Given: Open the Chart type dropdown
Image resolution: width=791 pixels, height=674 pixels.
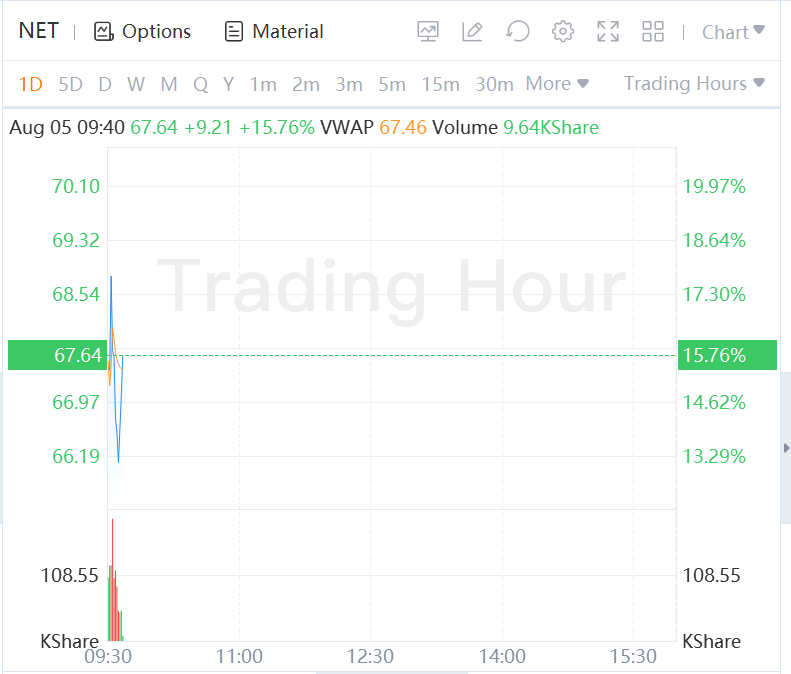Looking at the screenshot, I should tap(733, 32).
